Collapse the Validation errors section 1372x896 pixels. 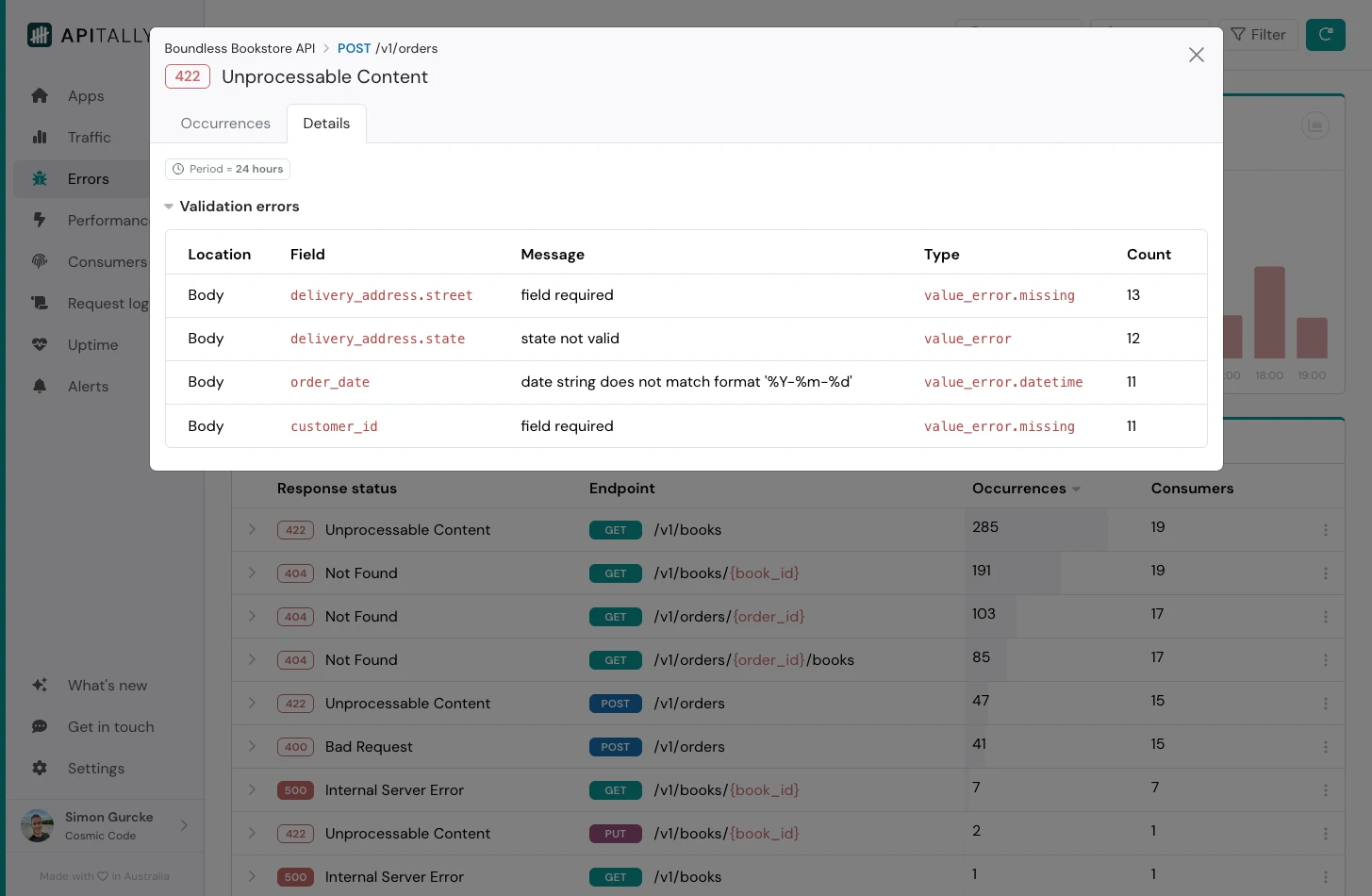tap(169, 207)
